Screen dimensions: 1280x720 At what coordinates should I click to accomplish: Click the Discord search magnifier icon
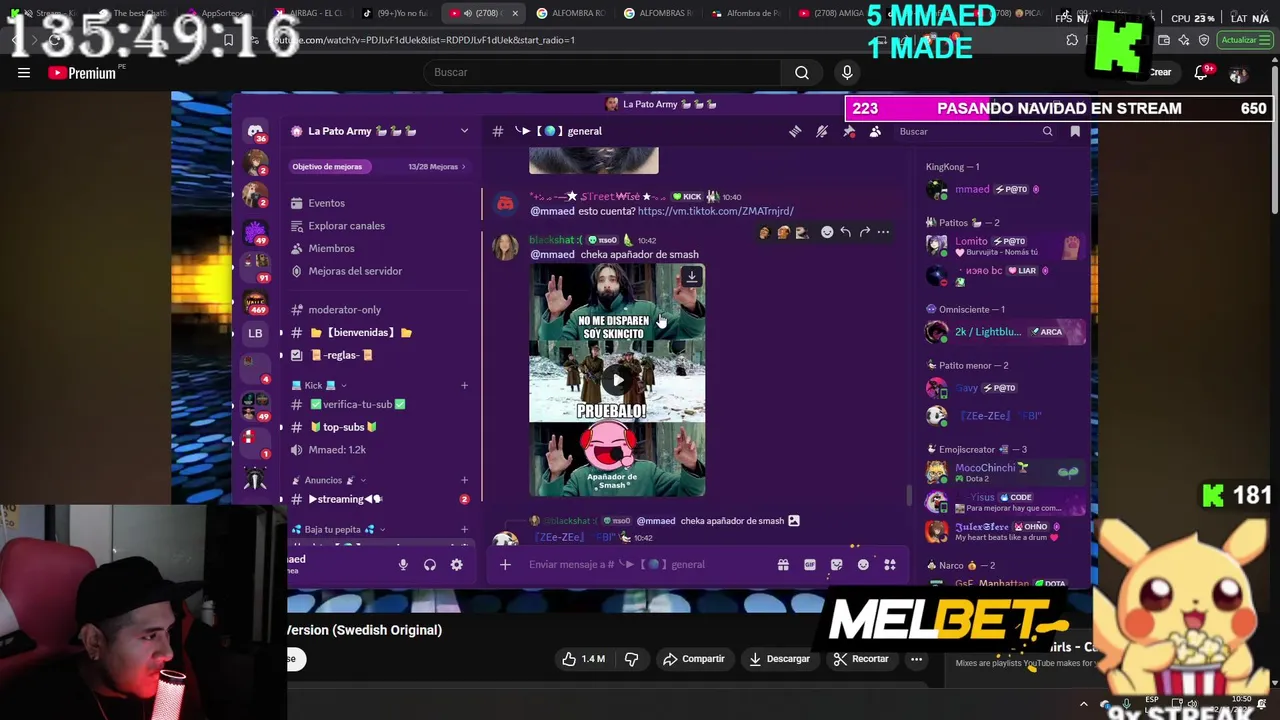point(1047,131)
